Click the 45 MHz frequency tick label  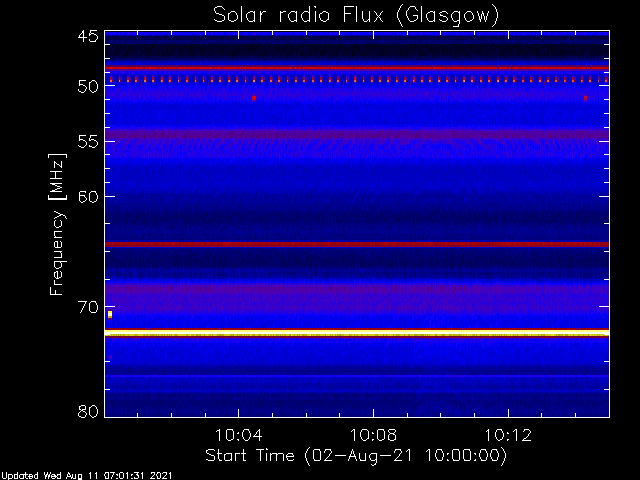click(x=88, y=36)
